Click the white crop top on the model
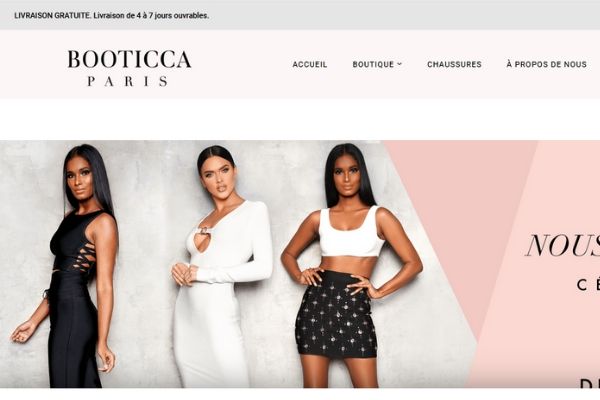 tap(351, 232)
